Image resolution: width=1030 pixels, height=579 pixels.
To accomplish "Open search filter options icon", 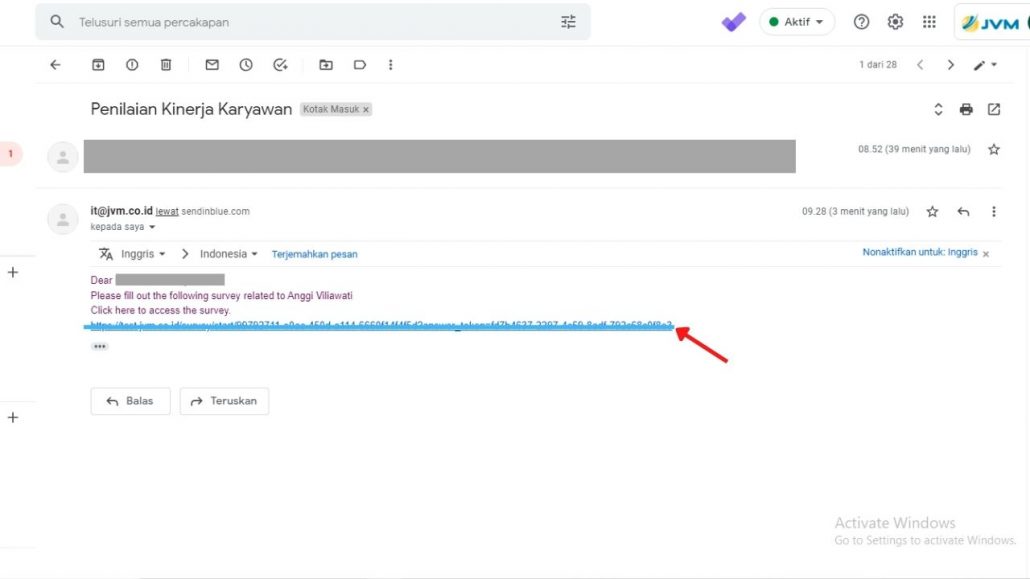I will tap(568, 22).
